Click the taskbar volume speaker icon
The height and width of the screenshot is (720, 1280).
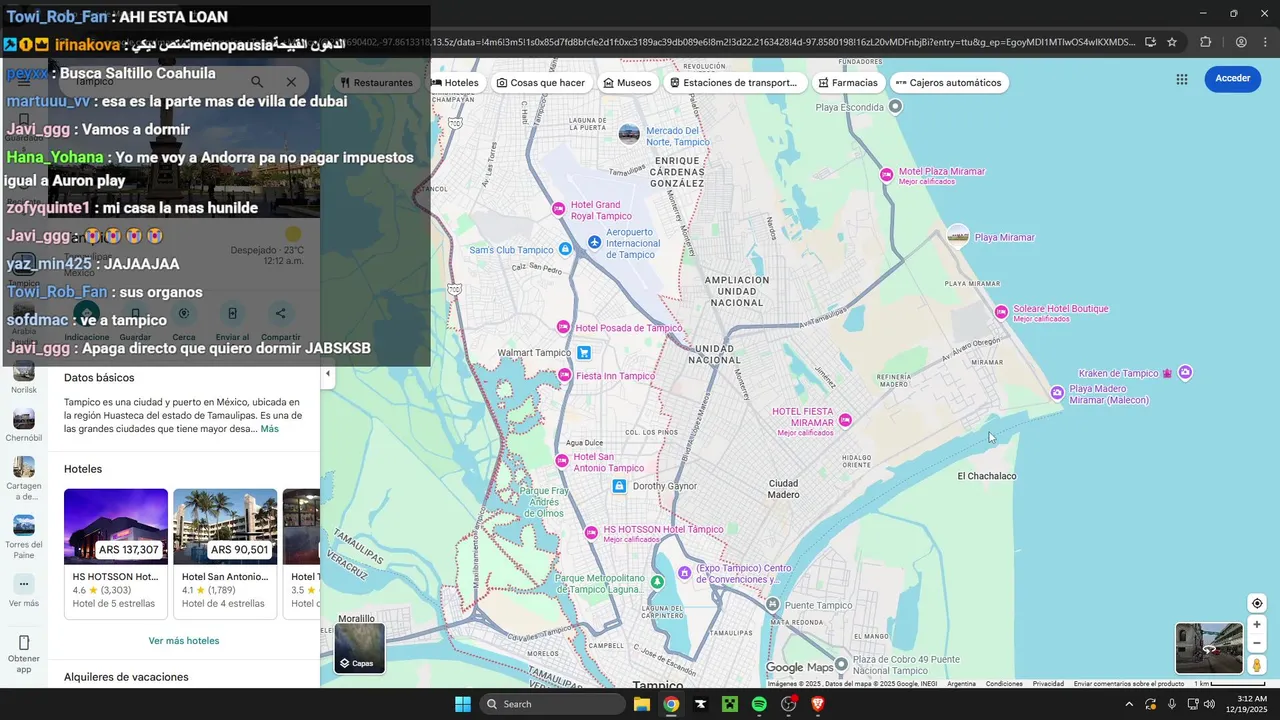1209,704
